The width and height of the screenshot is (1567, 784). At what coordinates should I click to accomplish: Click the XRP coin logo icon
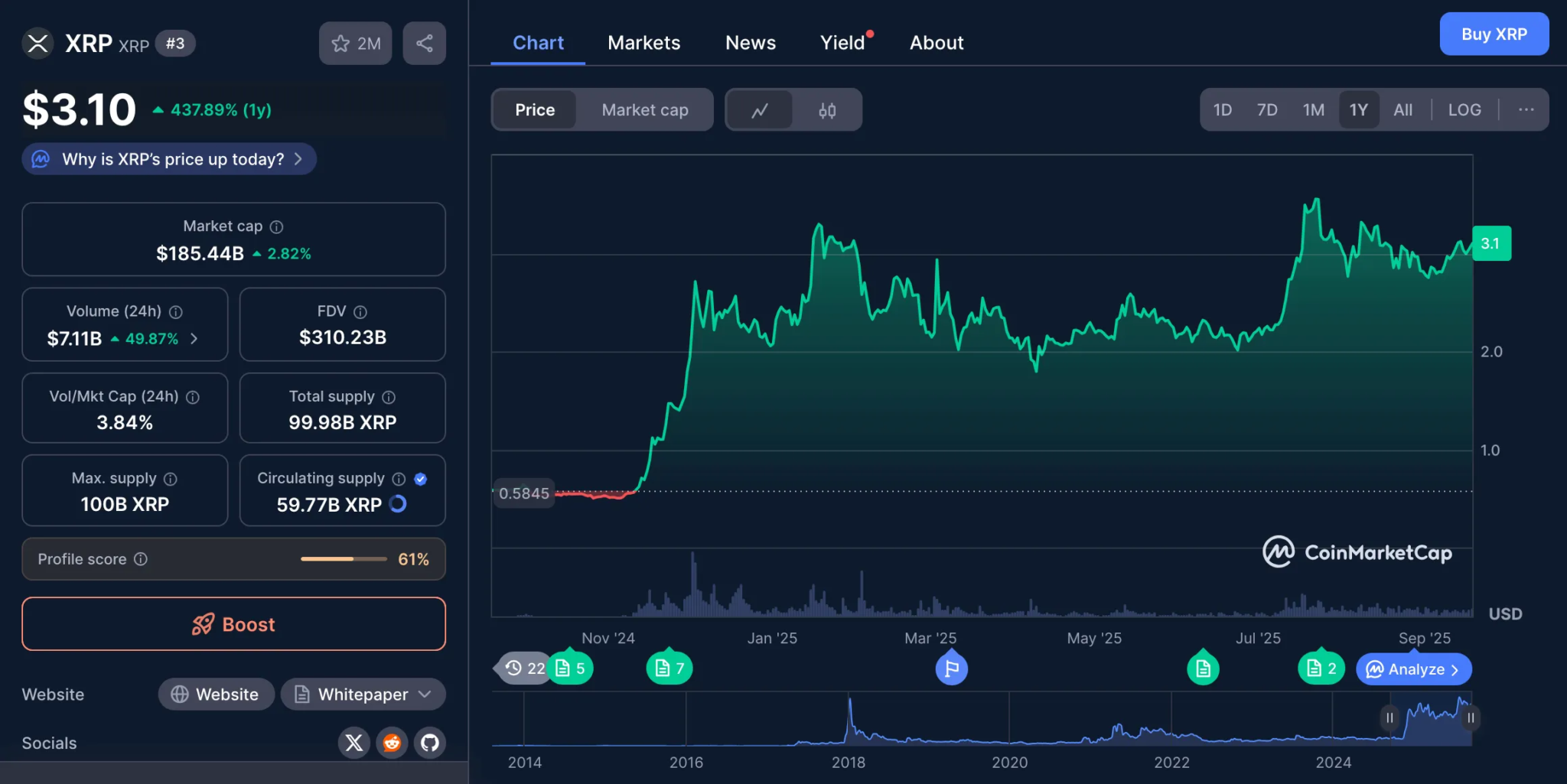(x=37, y=43)
